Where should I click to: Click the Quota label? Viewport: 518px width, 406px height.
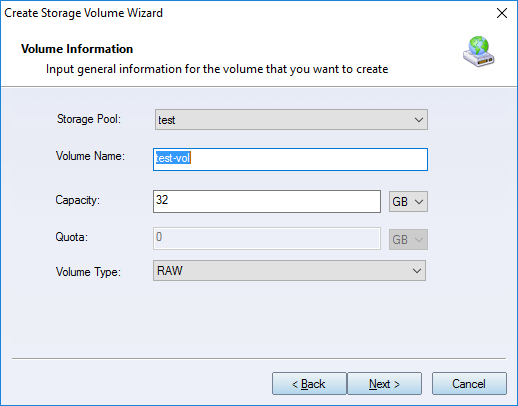tap(71, 237)
